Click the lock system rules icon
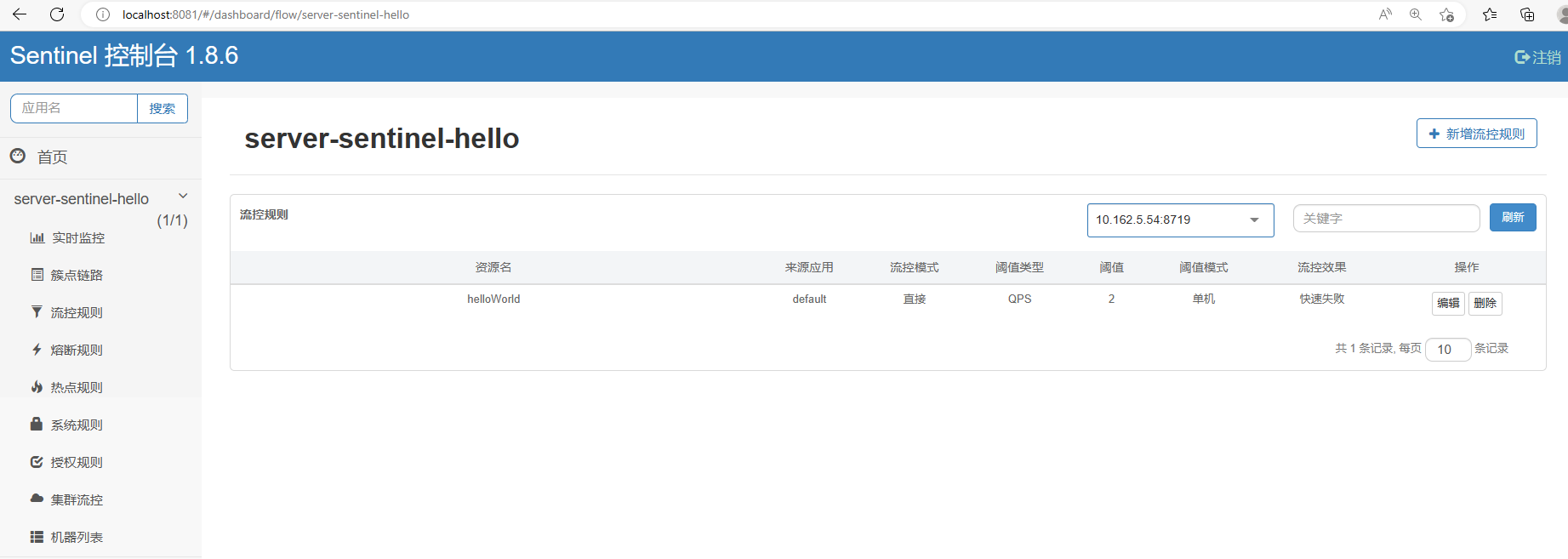Screen dimensions: 1568x559 (x=37, y=423)
